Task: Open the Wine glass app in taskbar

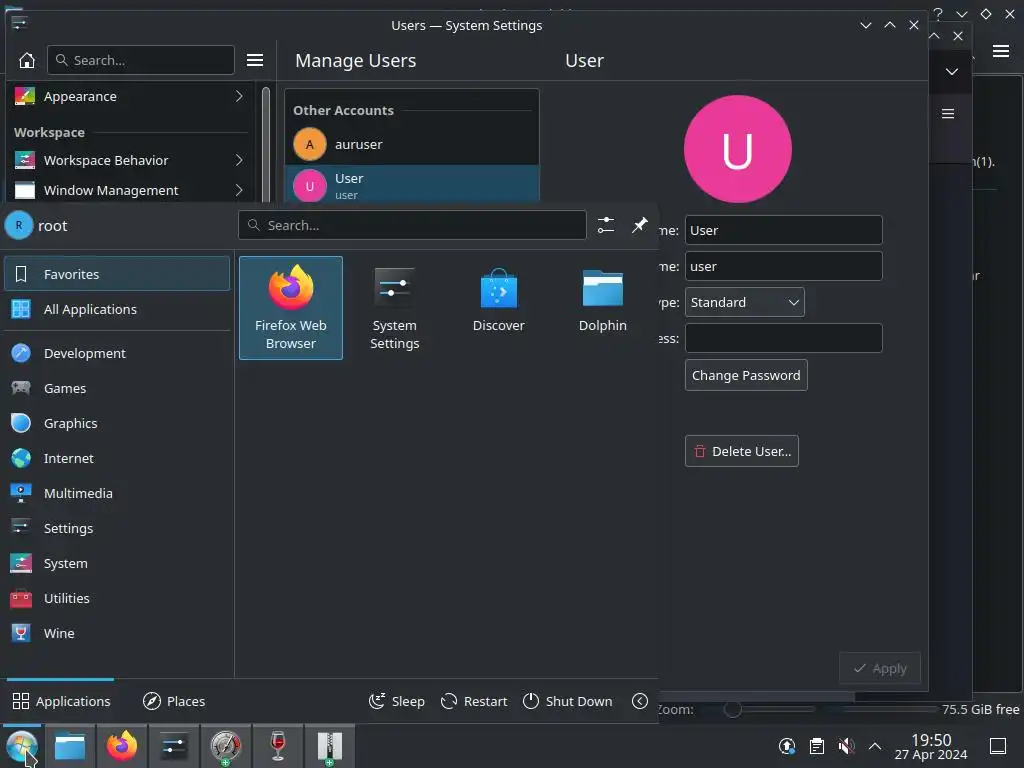Action: point(278,746)
